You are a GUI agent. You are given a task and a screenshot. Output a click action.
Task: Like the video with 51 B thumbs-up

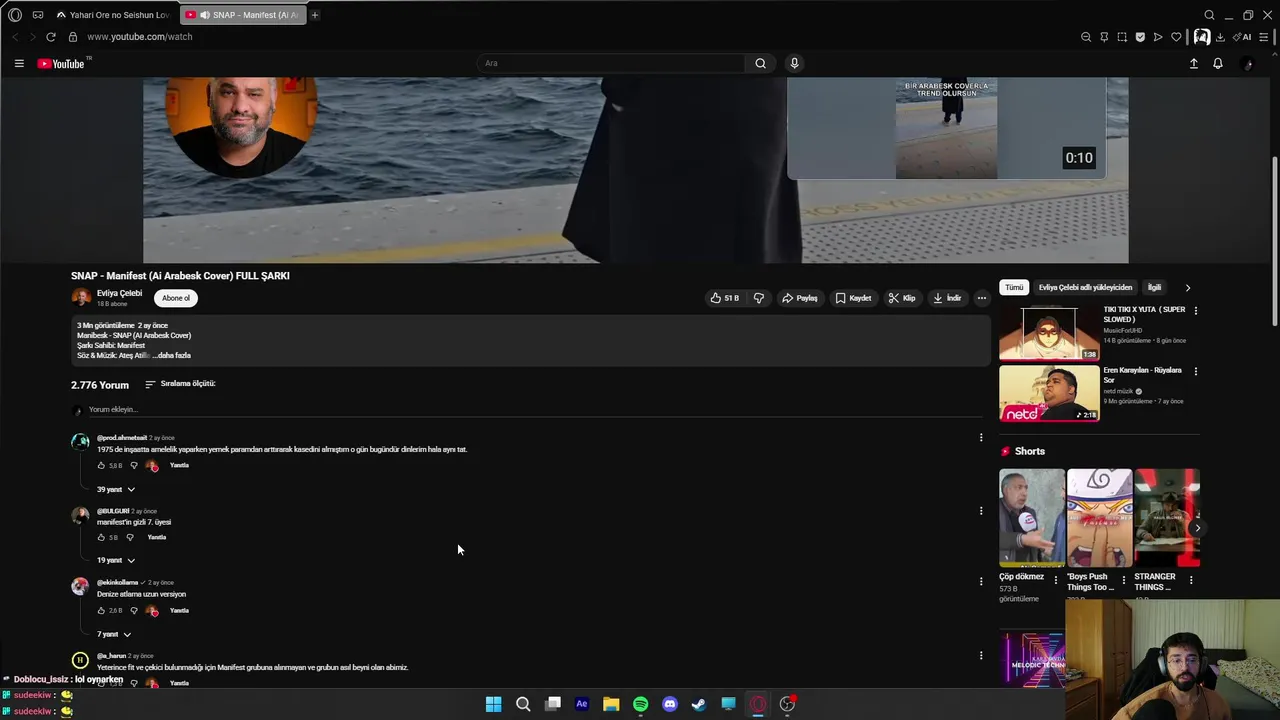[x=725, y=298]
